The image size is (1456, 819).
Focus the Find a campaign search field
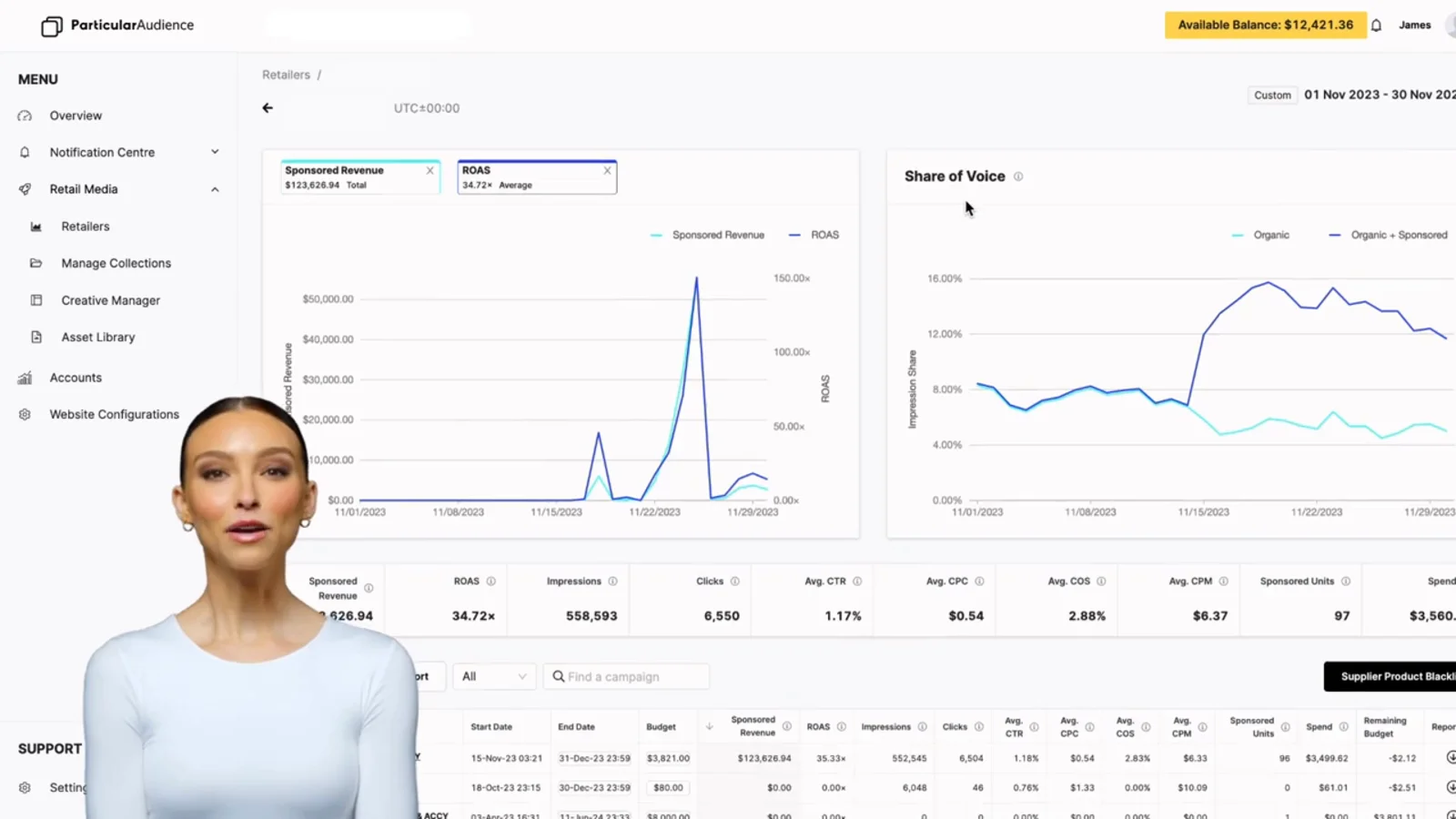[x=627, y=676]
